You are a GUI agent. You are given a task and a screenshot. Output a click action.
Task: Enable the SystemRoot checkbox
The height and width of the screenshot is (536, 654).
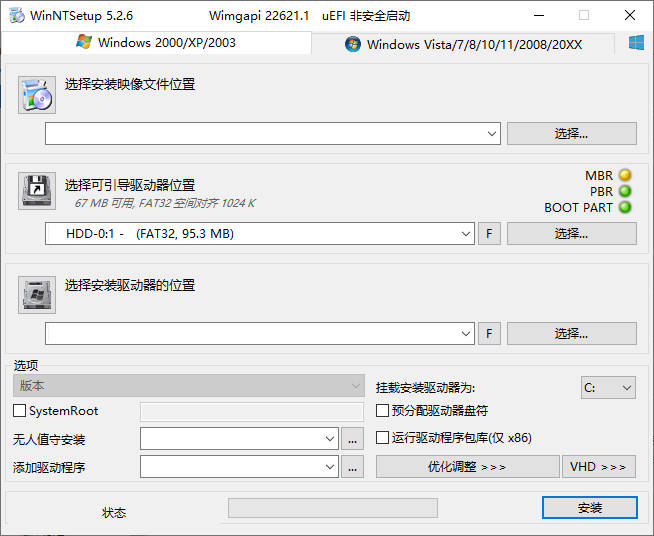[20, 410]
